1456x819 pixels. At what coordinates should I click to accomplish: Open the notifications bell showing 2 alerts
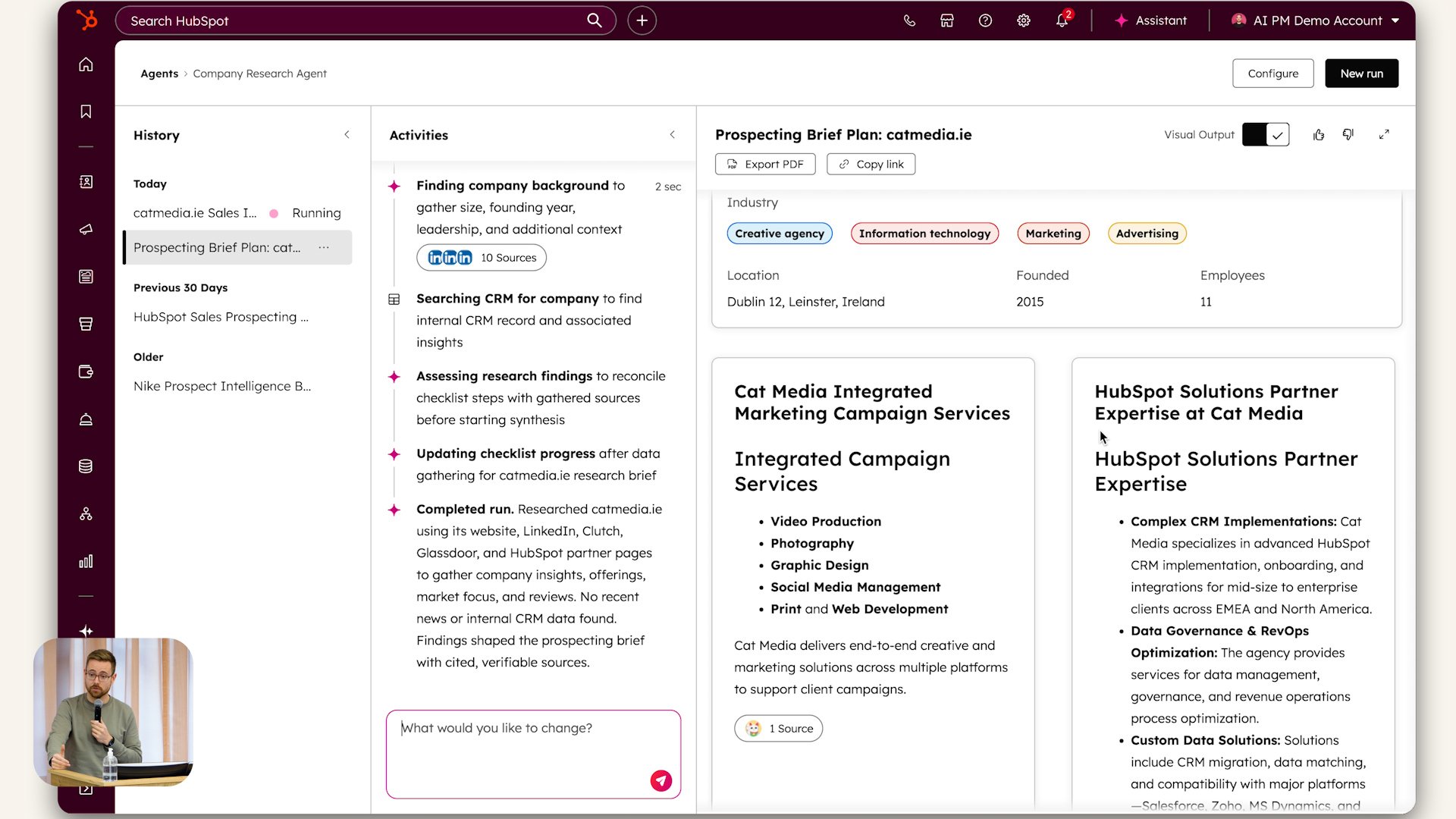coord(1062,20)
